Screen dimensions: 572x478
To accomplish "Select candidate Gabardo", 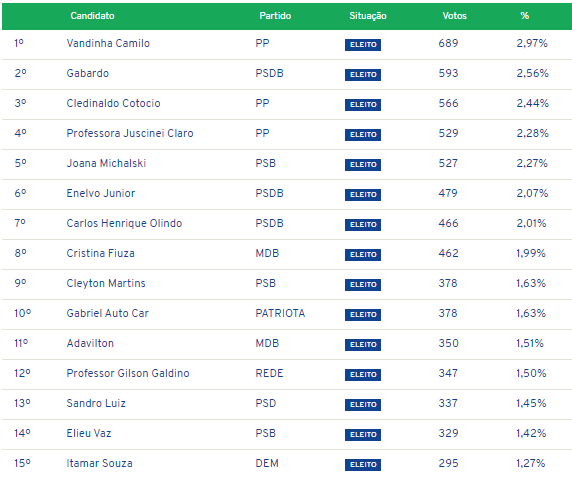I will coord(88,73).
